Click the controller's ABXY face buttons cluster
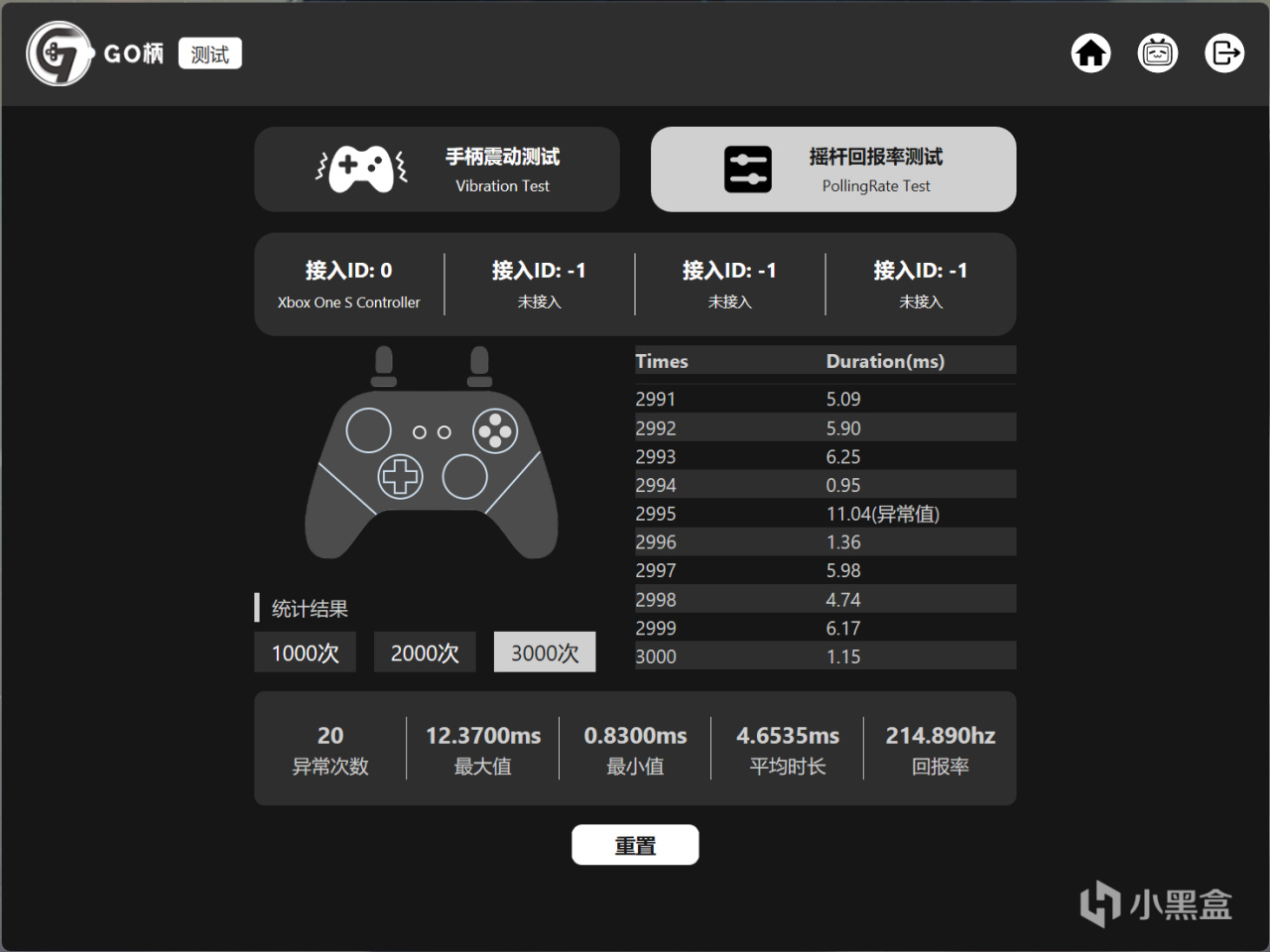The height and width of the screenshot is (952, 1270). click(495, 430)
